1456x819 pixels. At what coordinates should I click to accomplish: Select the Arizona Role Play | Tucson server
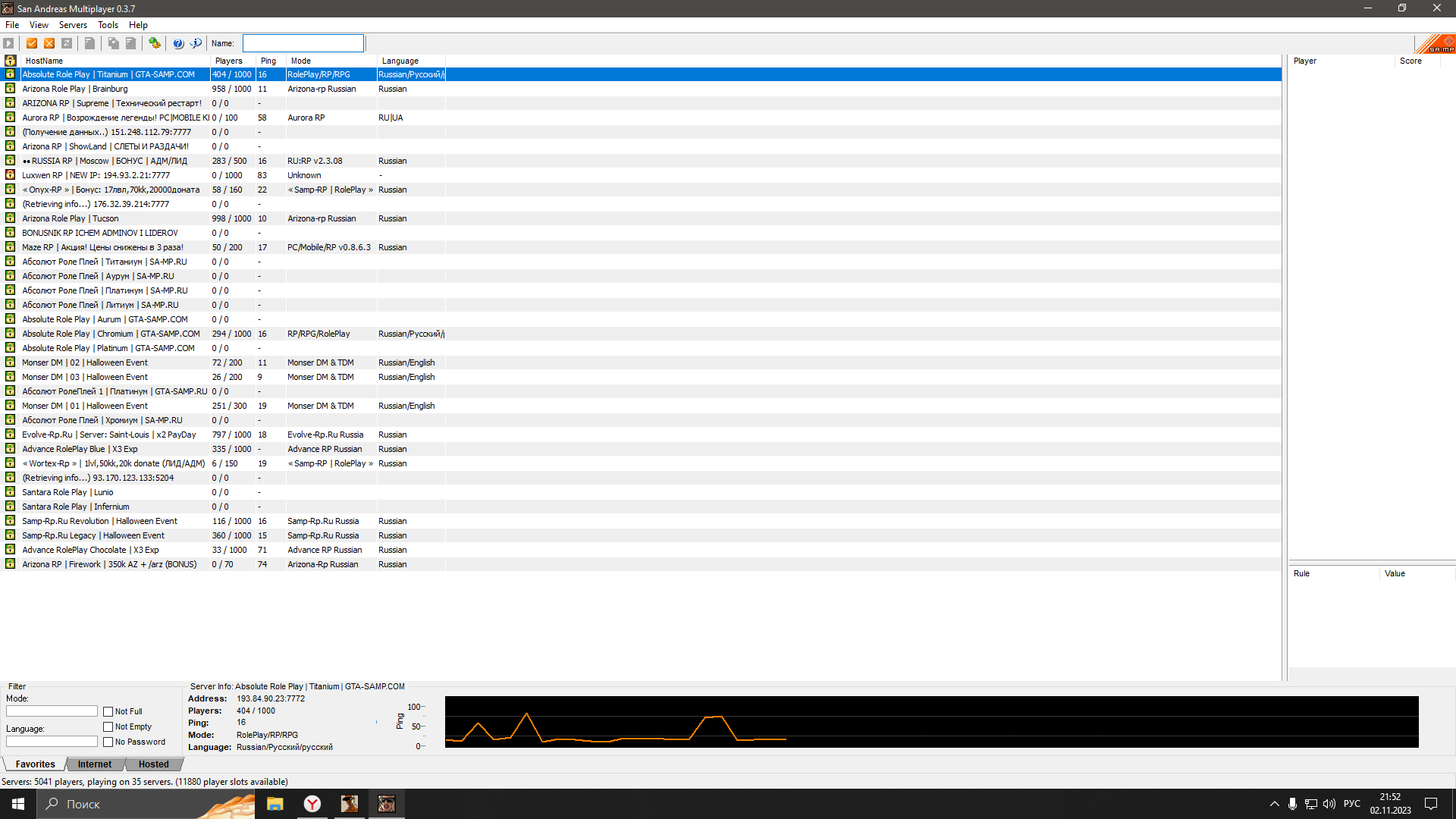pyautogui.click(x=641, y=218)
